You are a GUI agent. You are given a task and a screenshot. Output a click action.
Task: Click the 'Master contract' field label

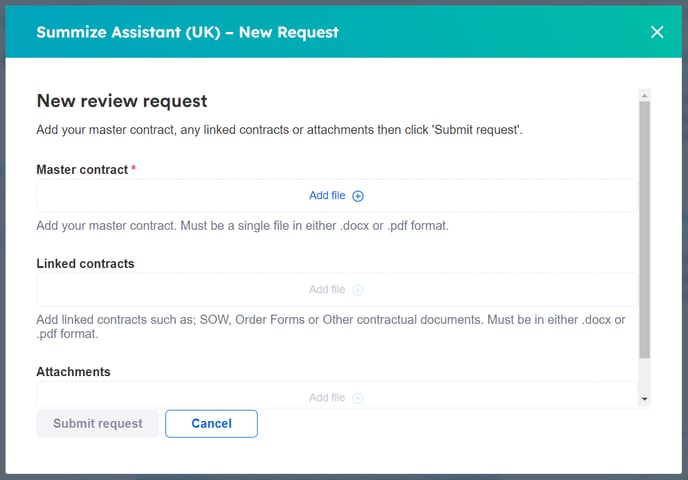82,170
